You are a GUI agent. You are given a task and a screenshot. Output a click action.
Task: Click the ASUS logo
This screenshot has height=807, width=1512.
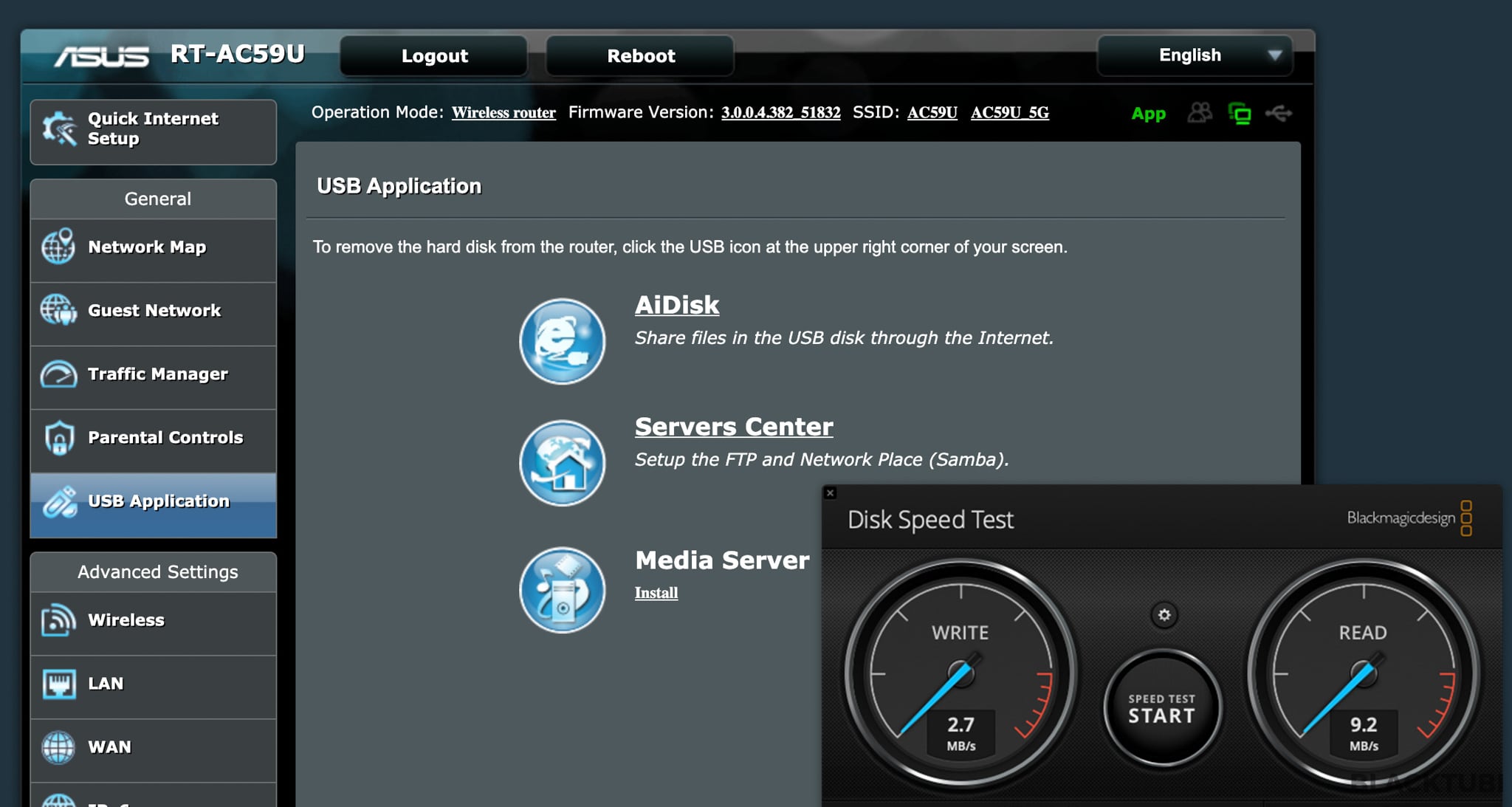102,56
